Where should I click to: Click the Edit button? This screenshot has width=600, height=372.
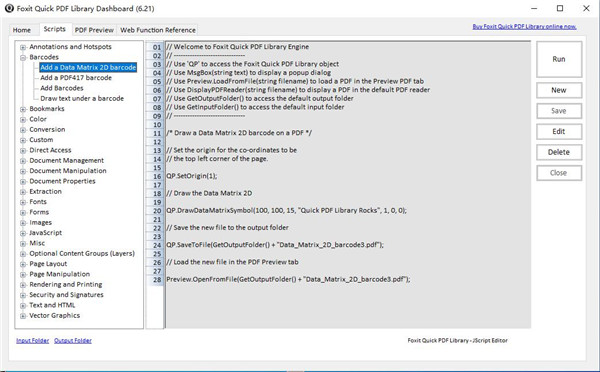tap(559, 132)
